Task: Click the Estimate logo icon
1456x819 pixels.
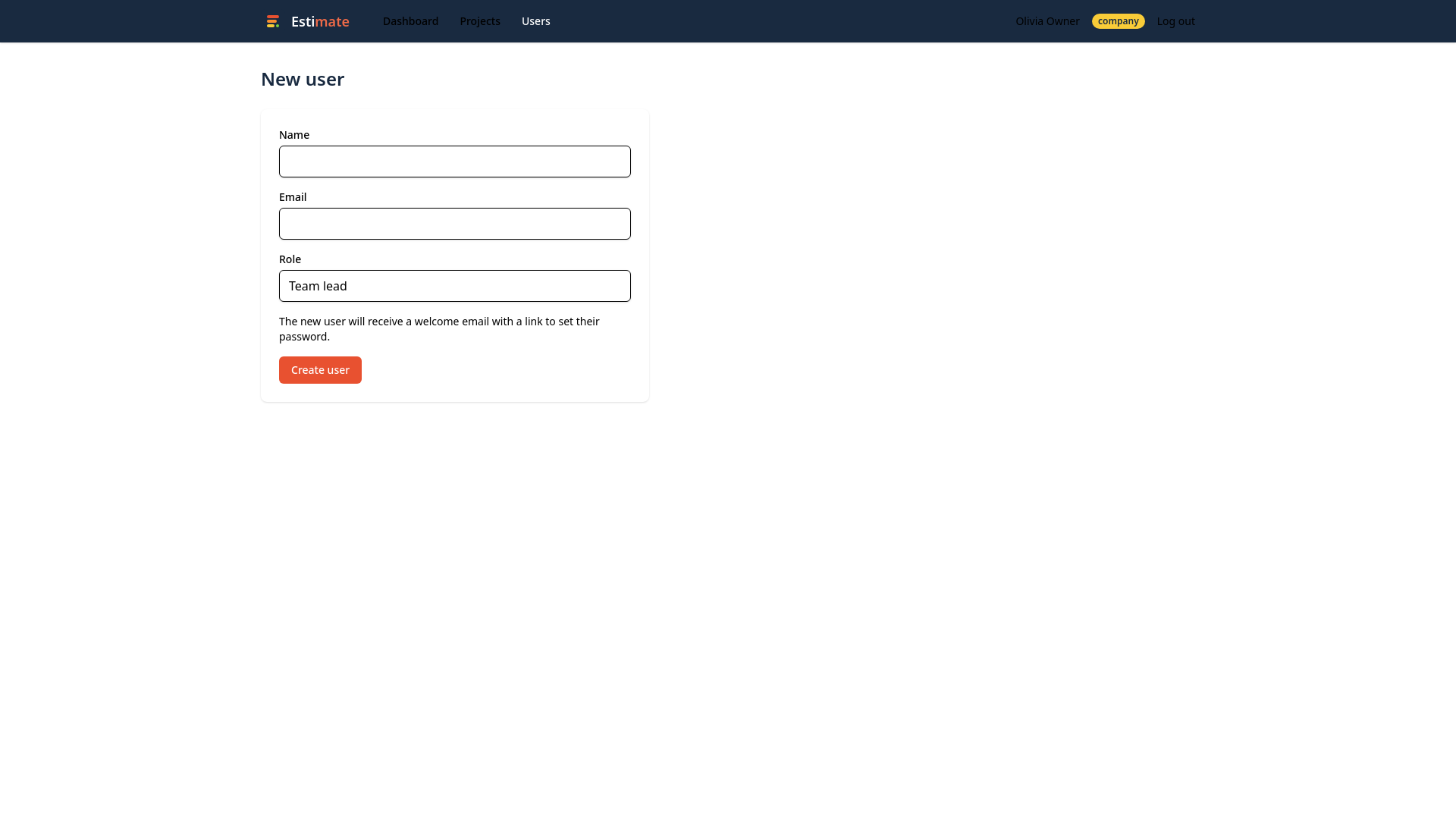Action: click(x=273, y=21)
